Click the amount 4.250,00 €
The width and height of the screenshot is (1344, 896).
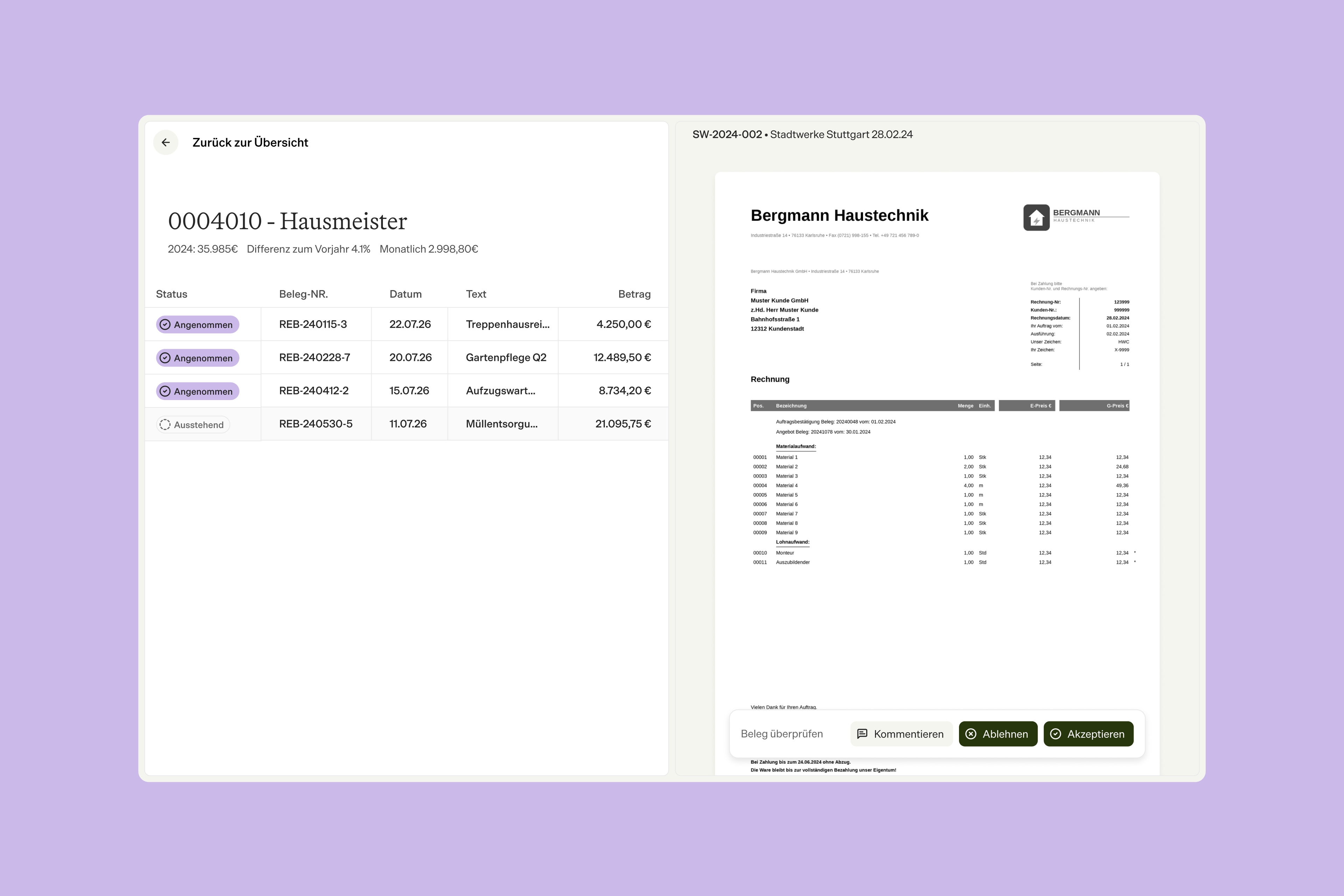tap(623, 324)
